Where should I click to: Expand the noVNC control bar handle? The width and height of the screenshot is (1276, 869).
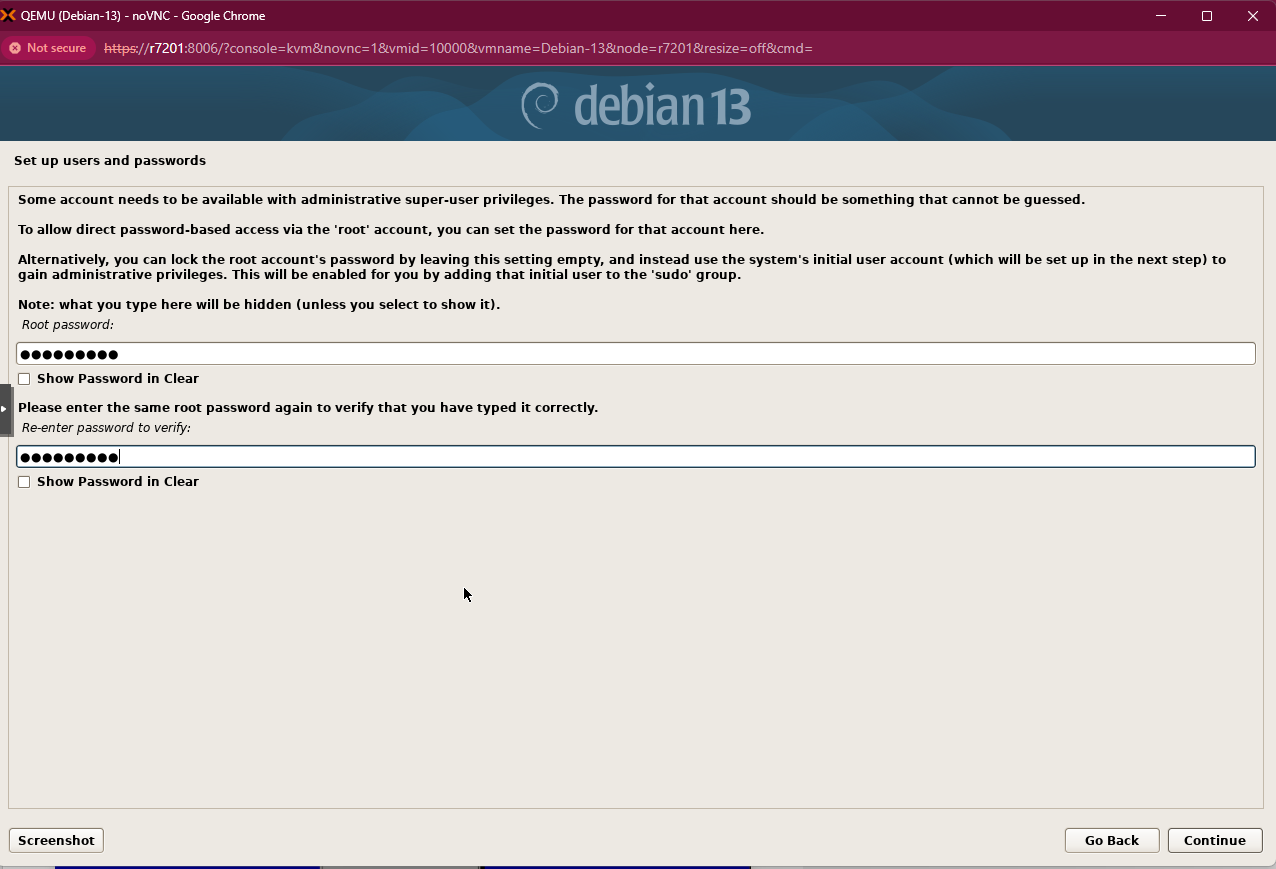pyautogui.click(x=4, y=410)
